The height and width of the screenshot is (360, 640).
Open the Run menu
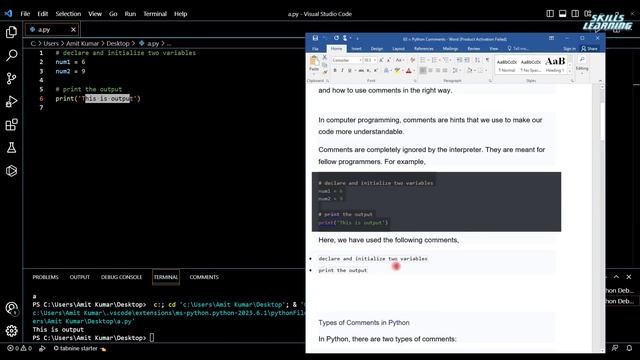[130, 13]
